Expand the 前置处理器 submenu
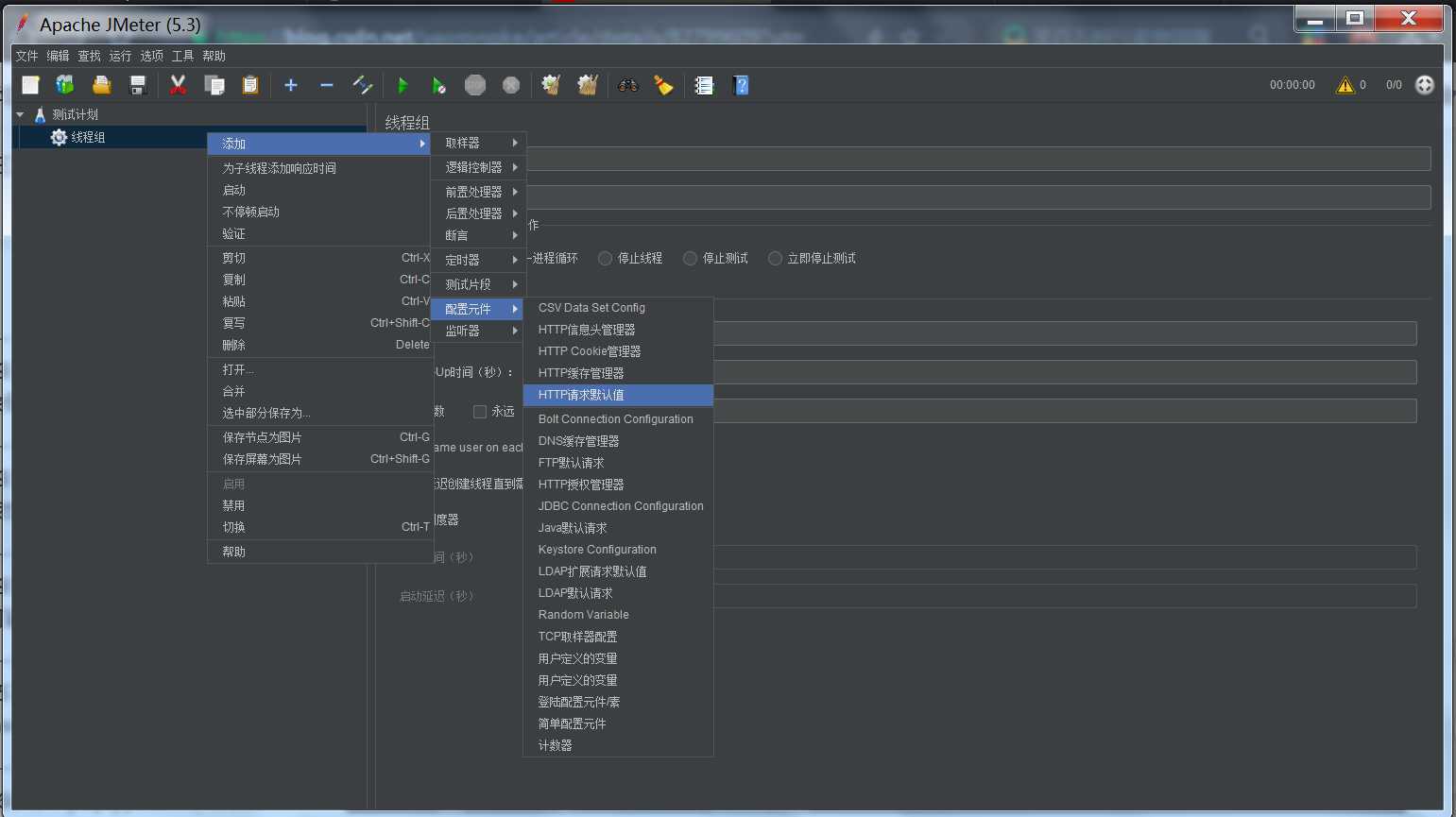 point(478,192)
